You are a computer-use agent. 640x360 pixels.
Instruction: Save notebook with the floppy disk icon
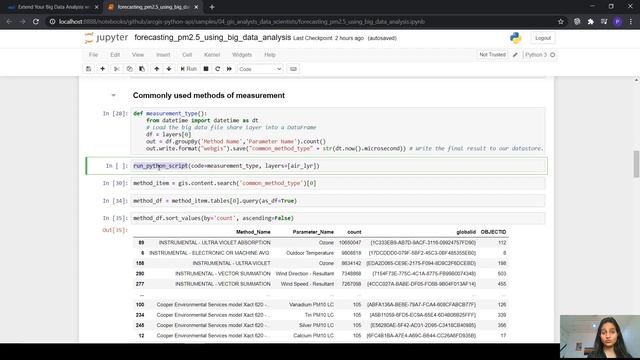[89, 69]
